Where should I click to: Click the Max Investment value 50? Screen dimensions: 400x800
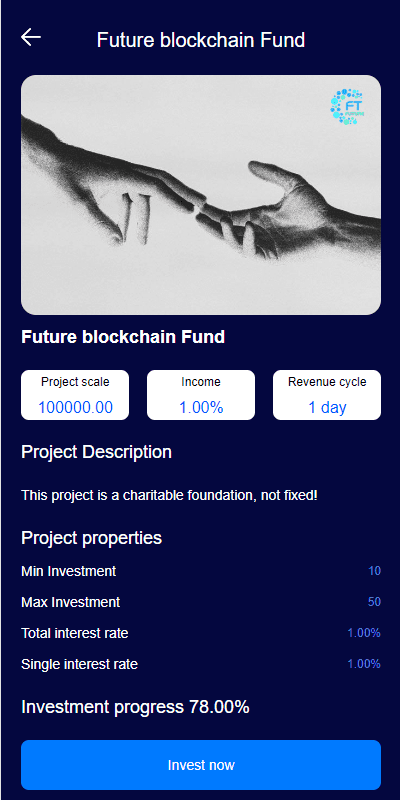point(374,602)
